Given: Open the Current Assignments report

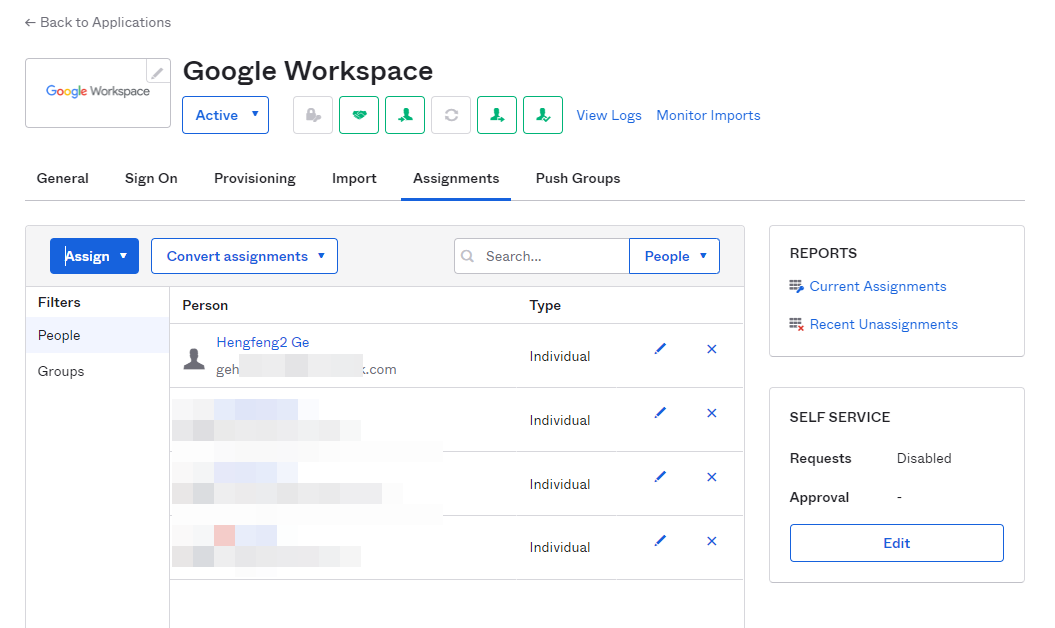Looking at the screenshot, I should (877, 286).
